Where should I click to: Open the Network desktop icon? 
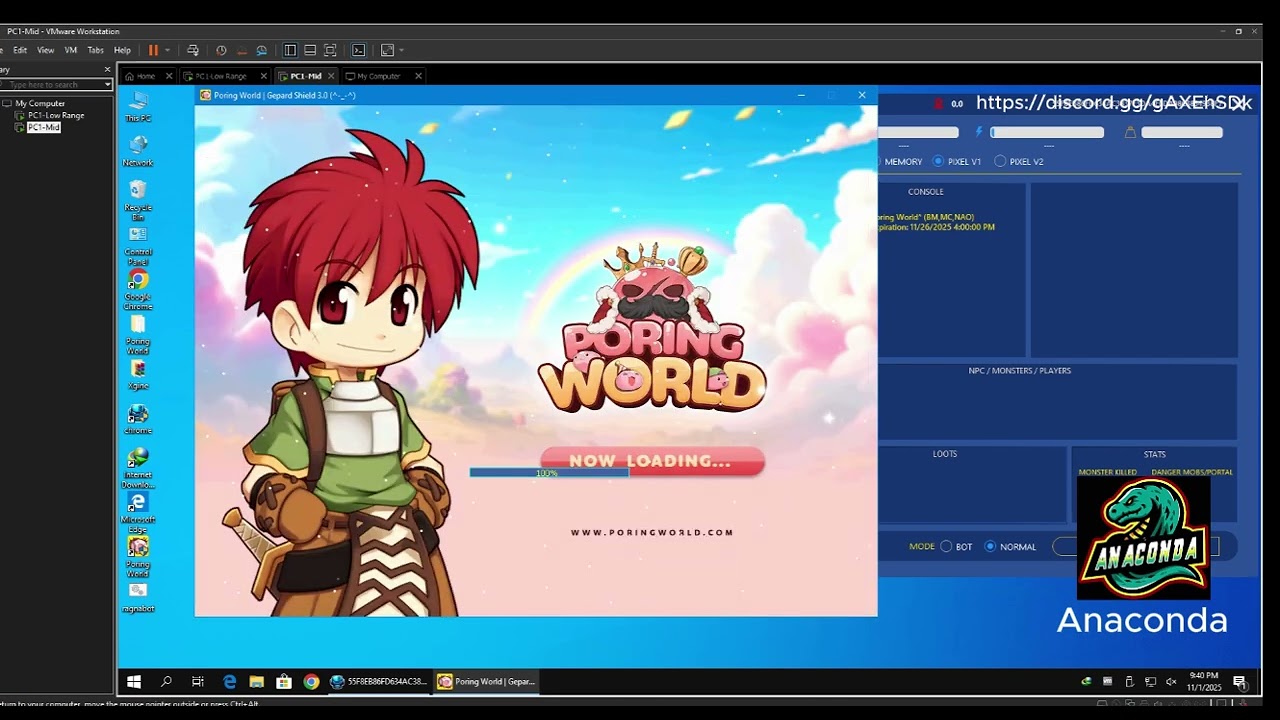tap(138, 151)
